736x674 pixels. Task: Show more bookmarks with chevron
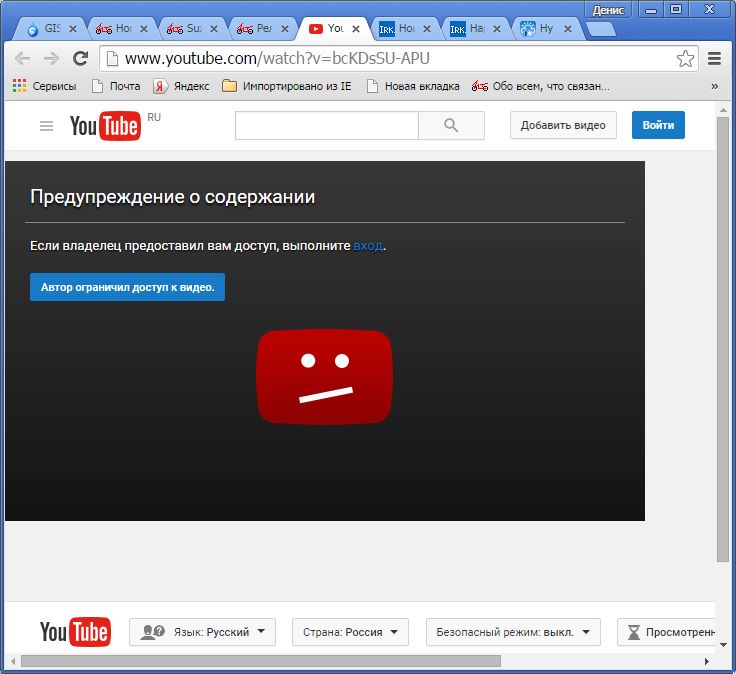click(714, 86)
